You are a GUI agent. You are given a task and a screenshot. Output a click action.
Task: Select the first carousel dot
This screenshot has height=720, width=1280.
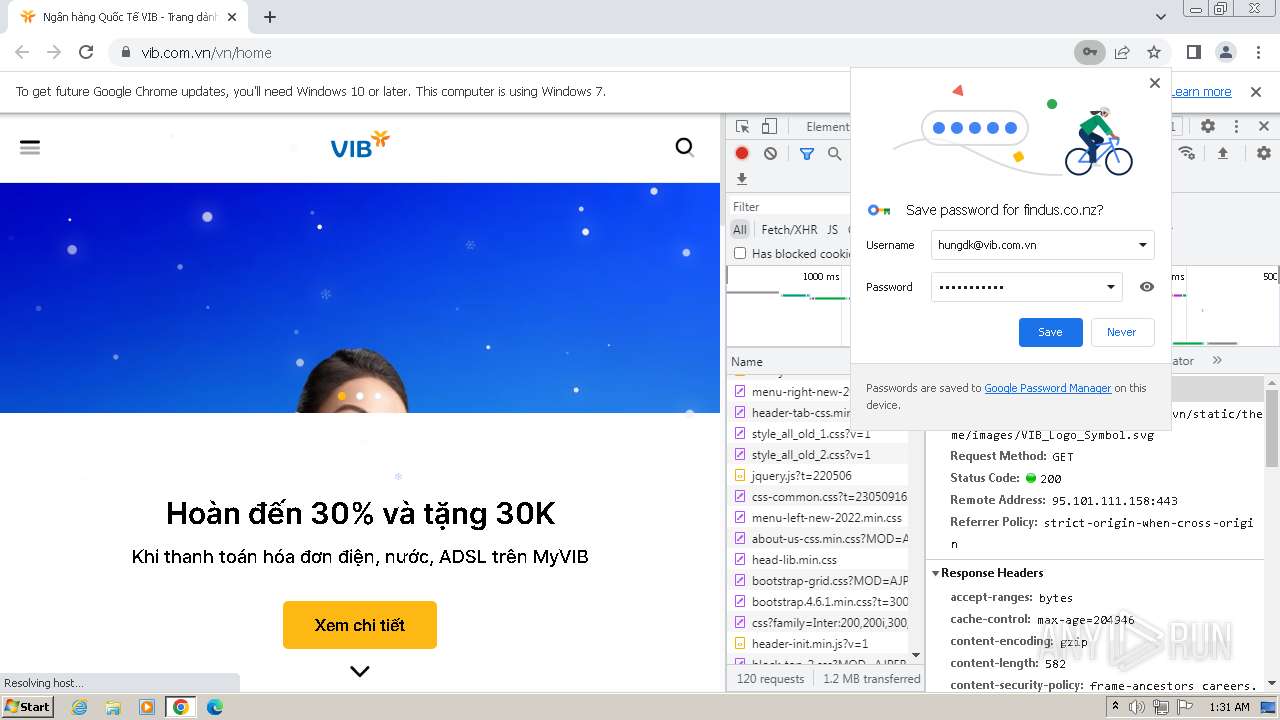coord(342,396)
